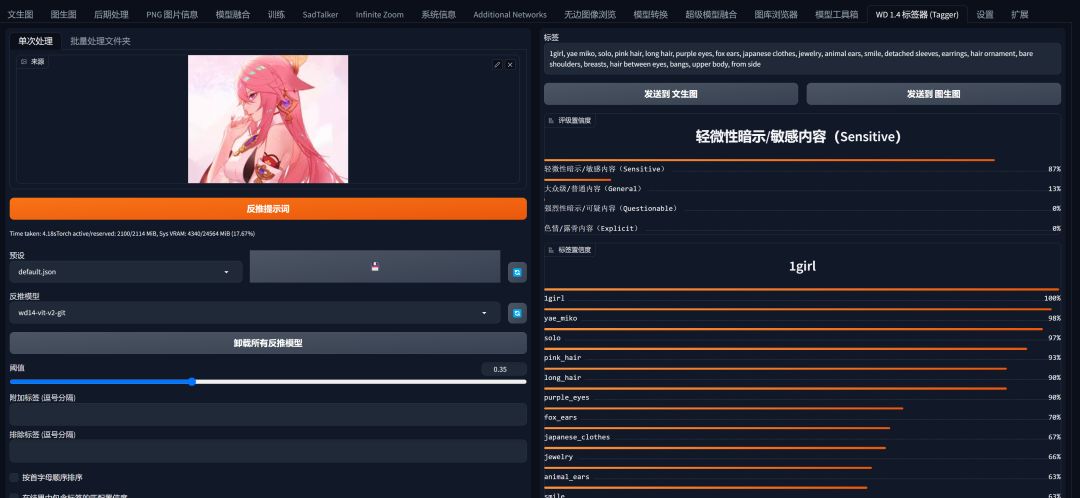This screenshot has height=498, width=1080.
Task: Switch to the 文生图 tab
Action: pyautogui.click(x=20, y=14)
